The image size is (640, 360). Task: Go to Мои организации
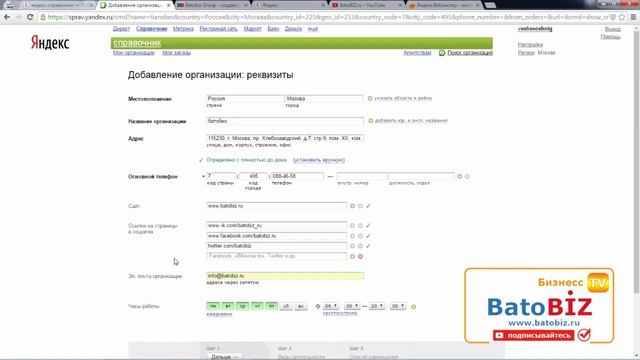click(133, 53)
